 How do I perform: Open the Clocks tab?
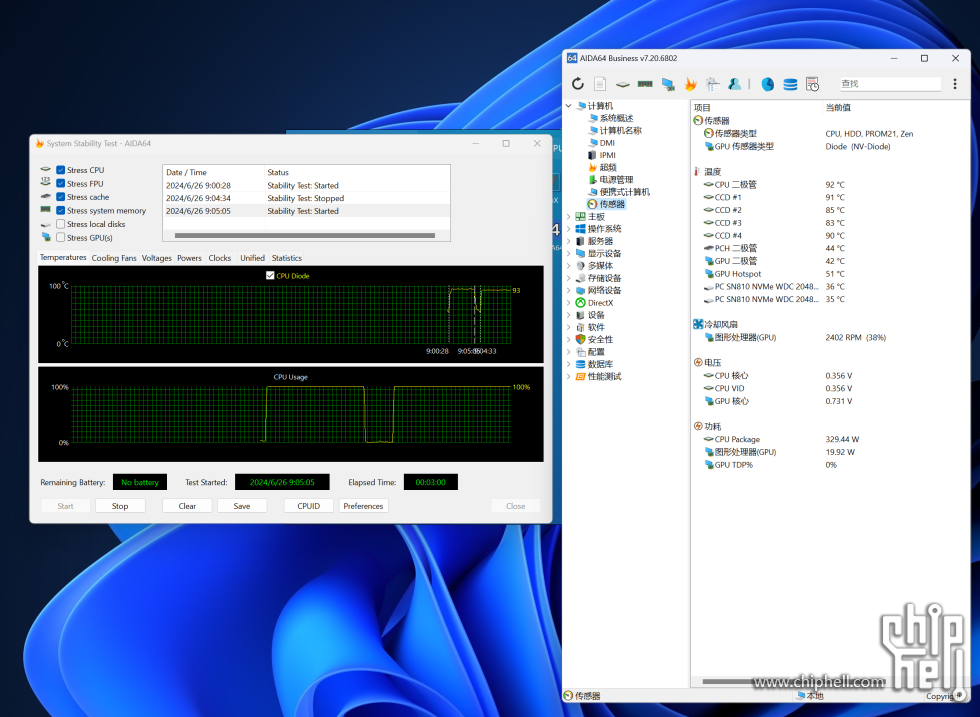pos(220,258)
